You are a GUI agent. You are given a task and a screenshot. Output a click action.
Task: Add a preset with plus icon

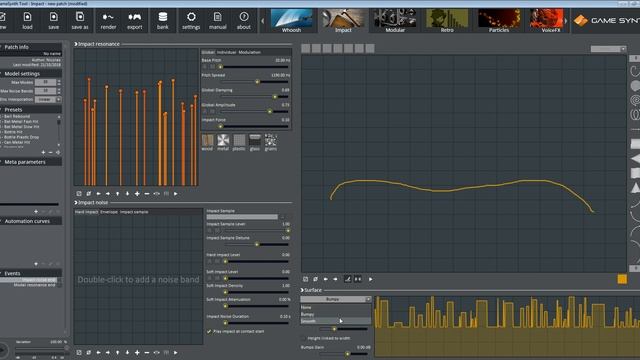click(43, 152)
